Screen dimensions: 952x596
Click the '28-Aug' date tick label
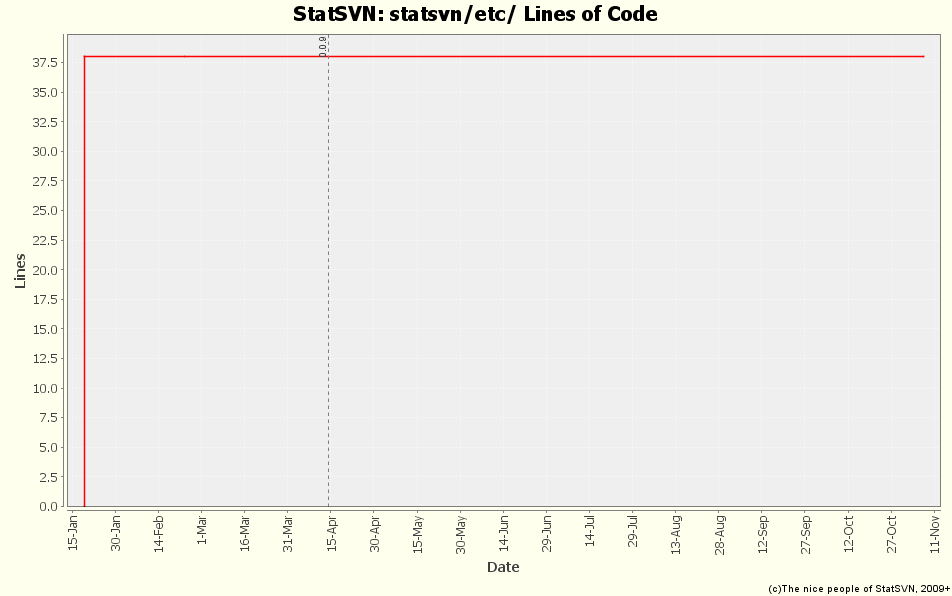tap(719, 534)
